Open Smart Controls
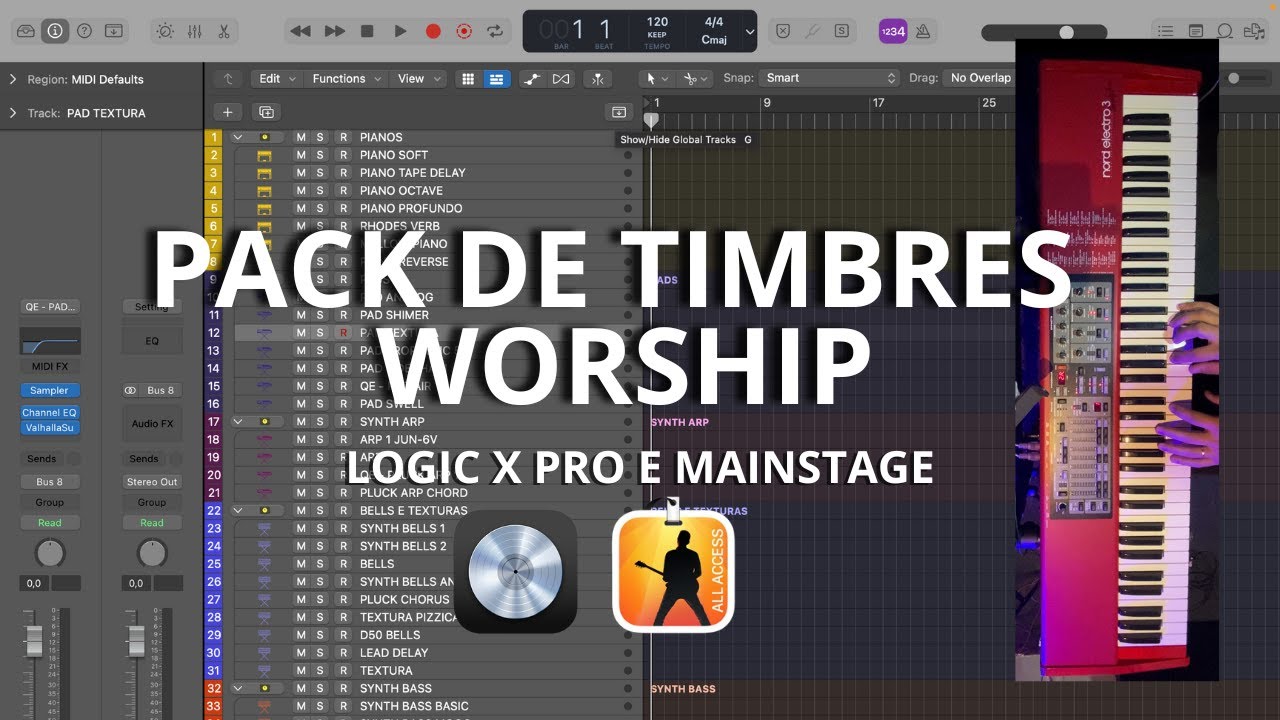This screenshot has width=1280, height=720. point(166,31)
